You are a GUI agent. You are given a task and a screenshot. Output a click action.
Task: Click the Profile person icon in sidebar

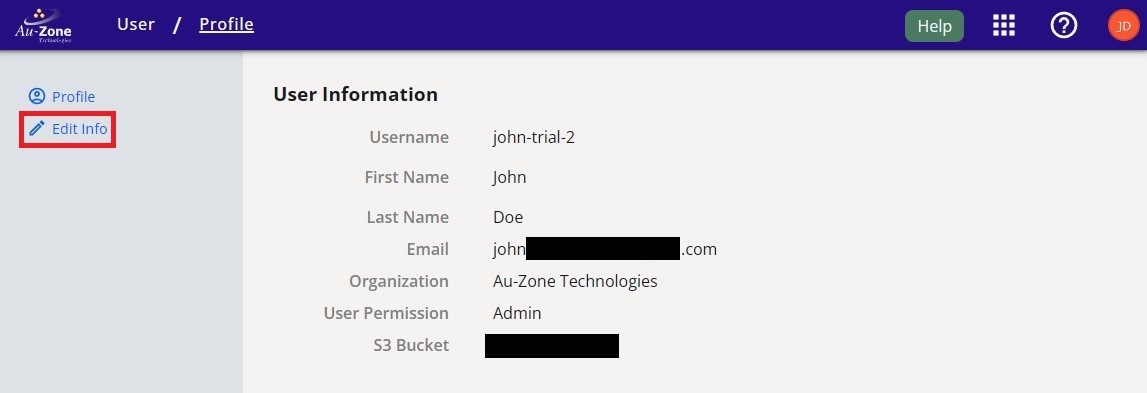(x=37, y=96)
